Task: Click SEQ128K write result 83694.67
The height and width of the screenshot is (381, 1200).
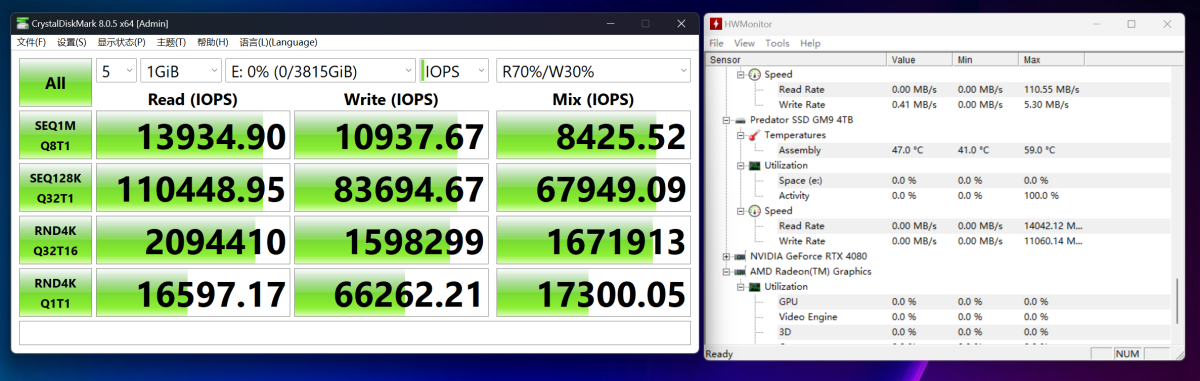Action: (x=391, y=187)
